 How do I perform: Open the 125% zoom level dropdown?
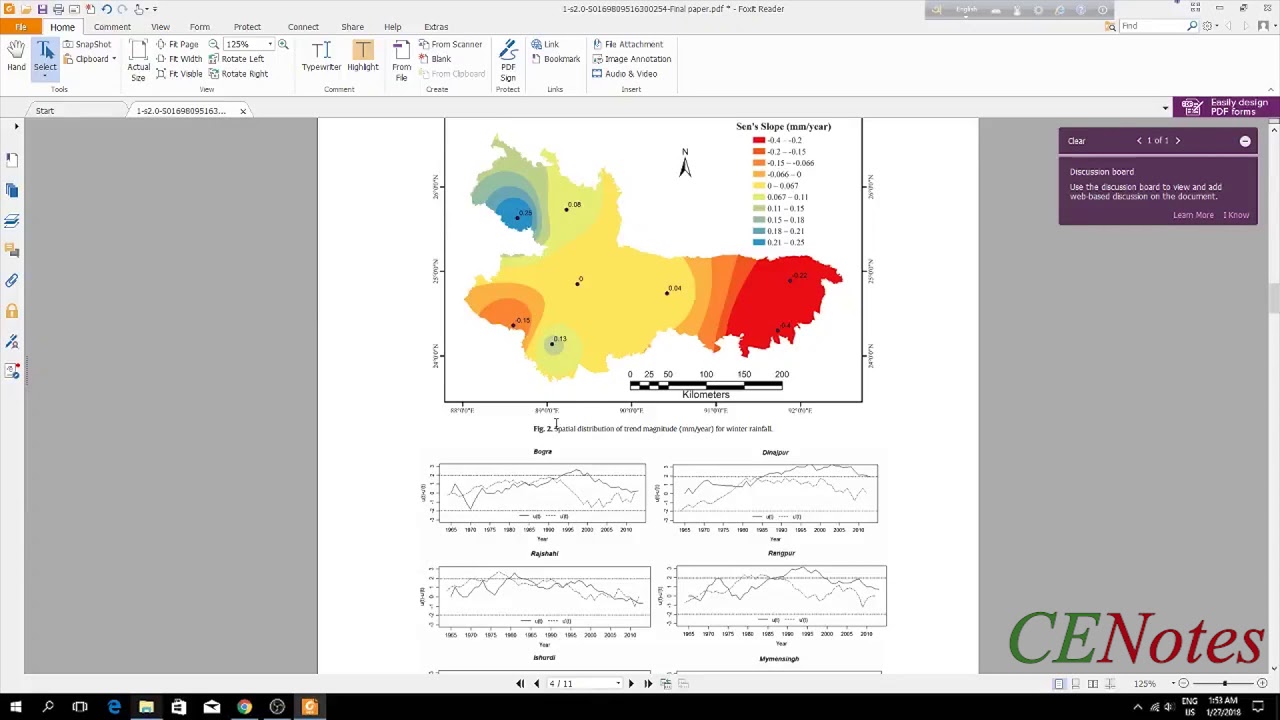[269, 44]
